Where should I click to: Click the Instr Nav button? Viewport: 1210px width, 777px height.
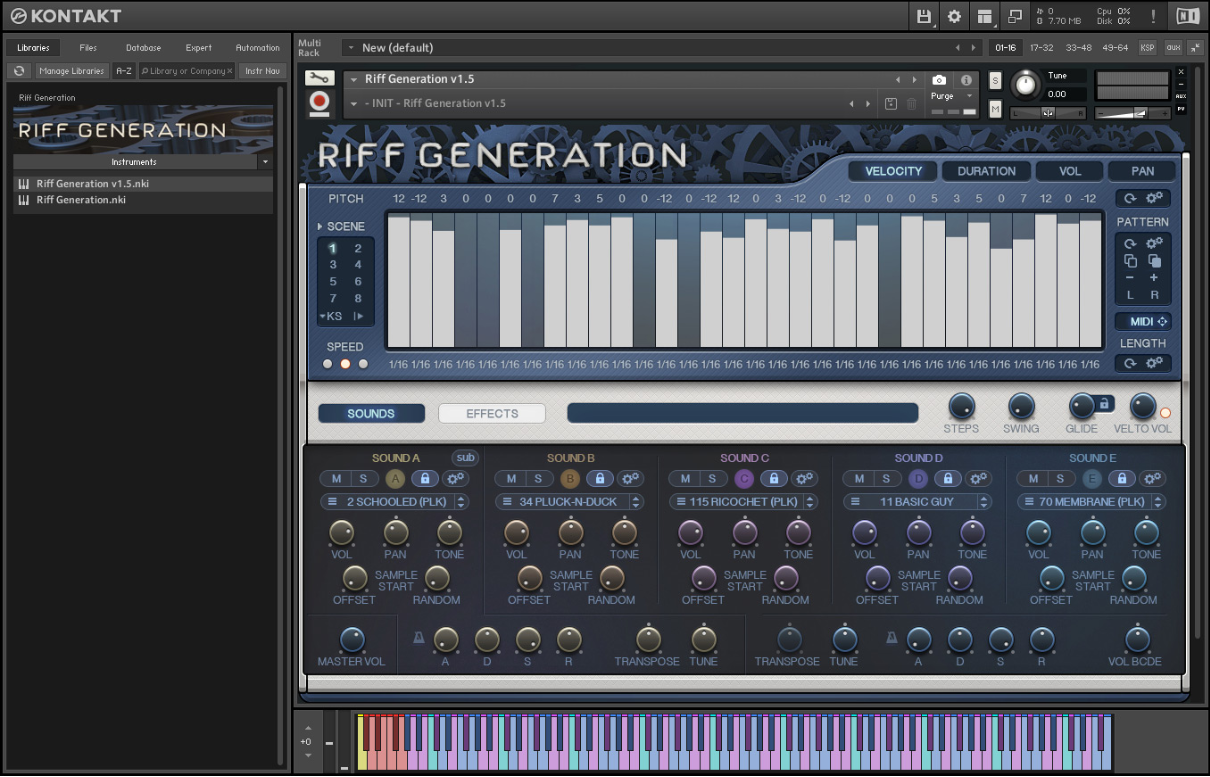[x=262, y=71]
